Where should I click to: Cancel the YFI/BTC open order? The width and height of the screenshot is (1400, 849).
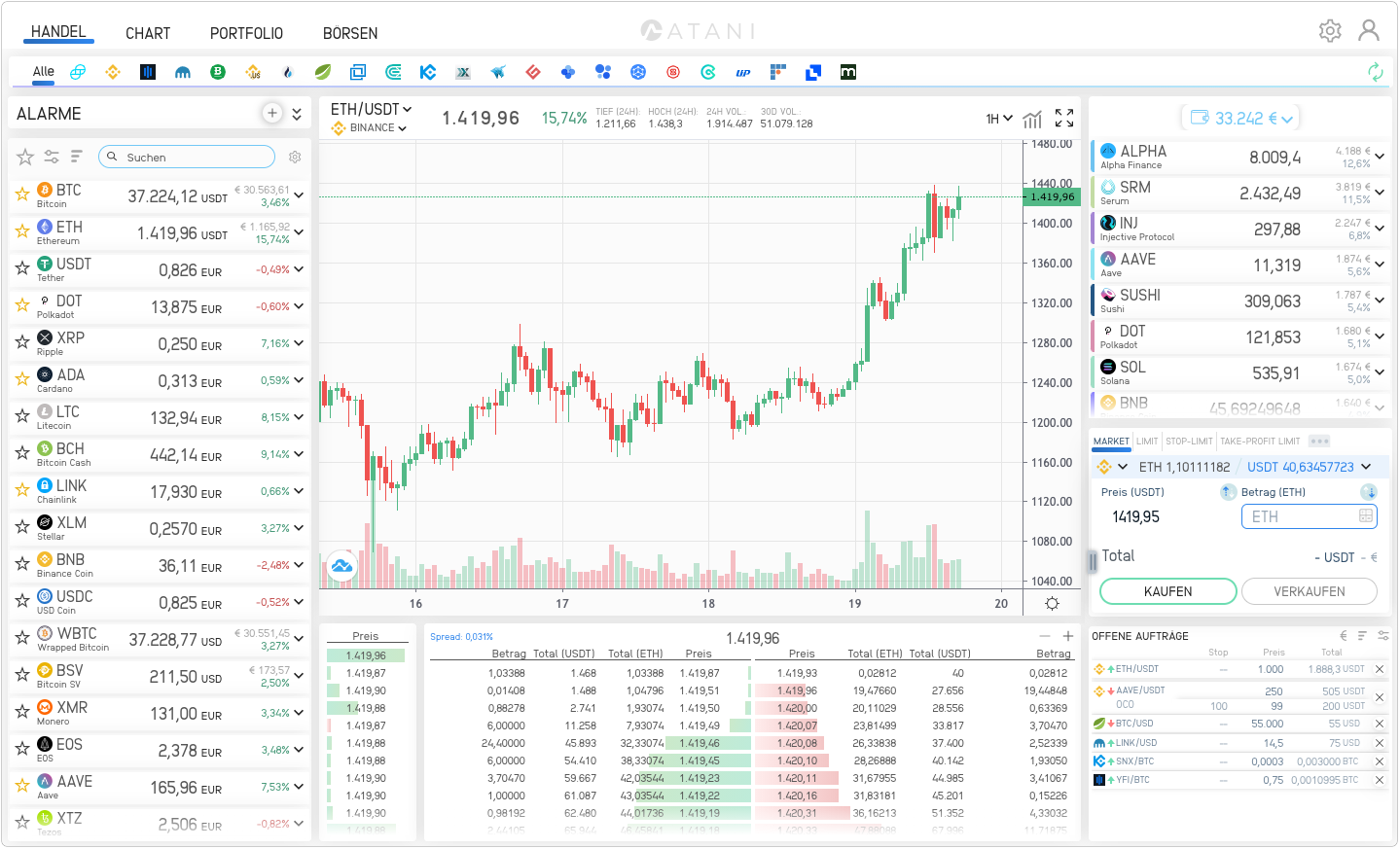click(x=1380, y=780)
